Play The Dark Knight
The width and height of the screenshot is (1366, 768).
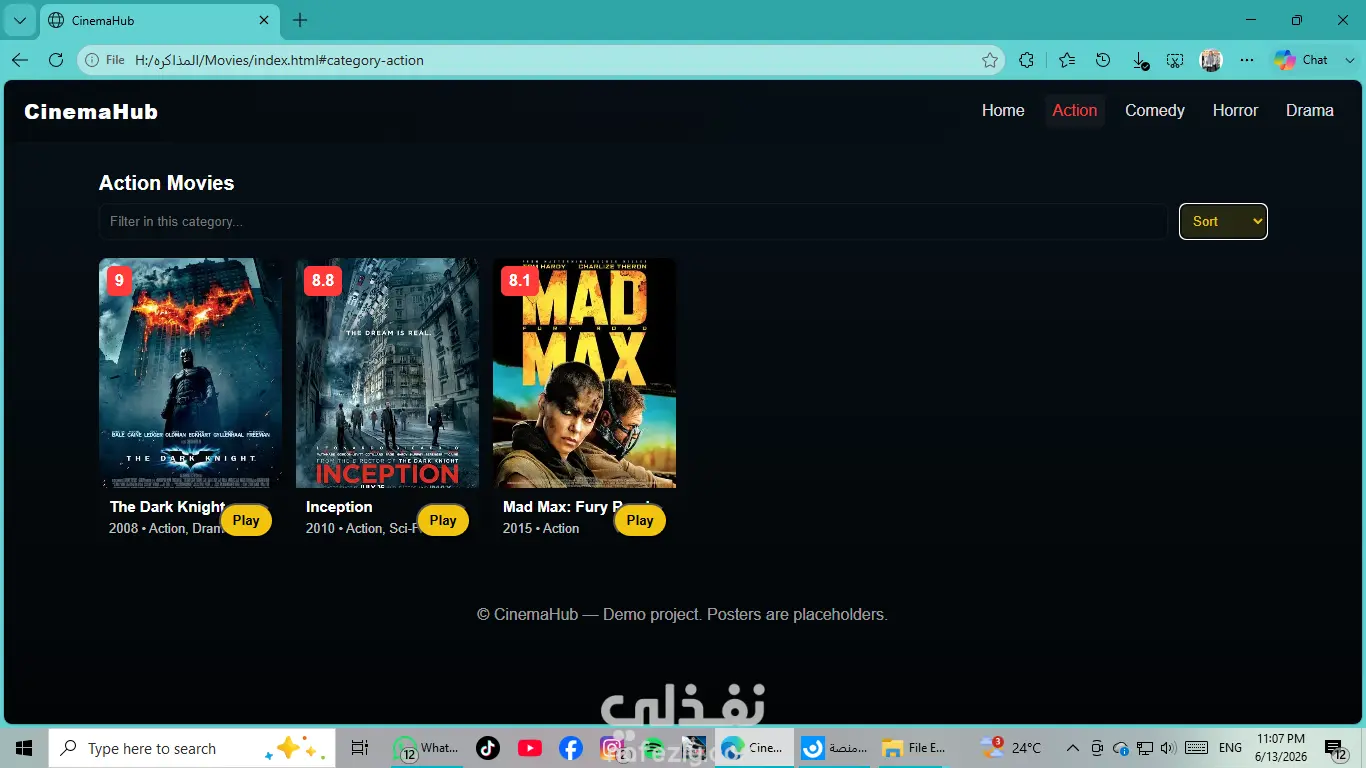(246, 520)
